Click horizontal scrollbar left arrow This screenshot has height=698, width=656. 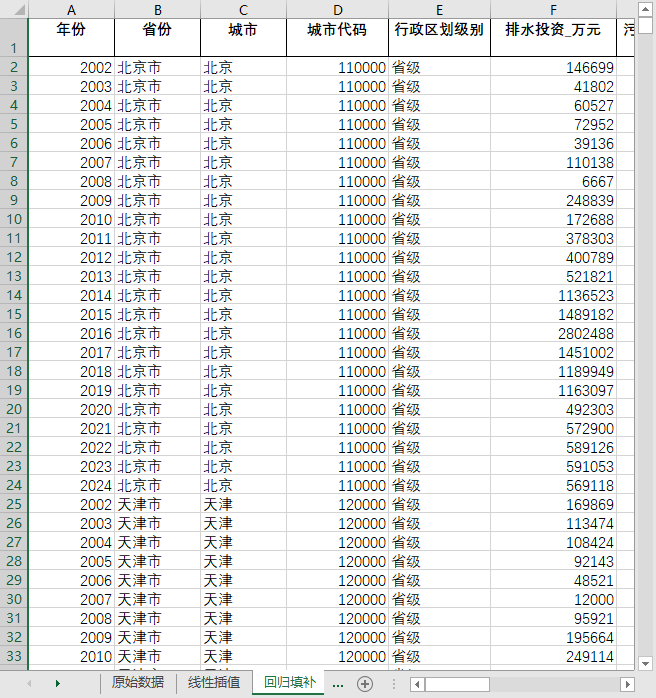coord(417,684)
